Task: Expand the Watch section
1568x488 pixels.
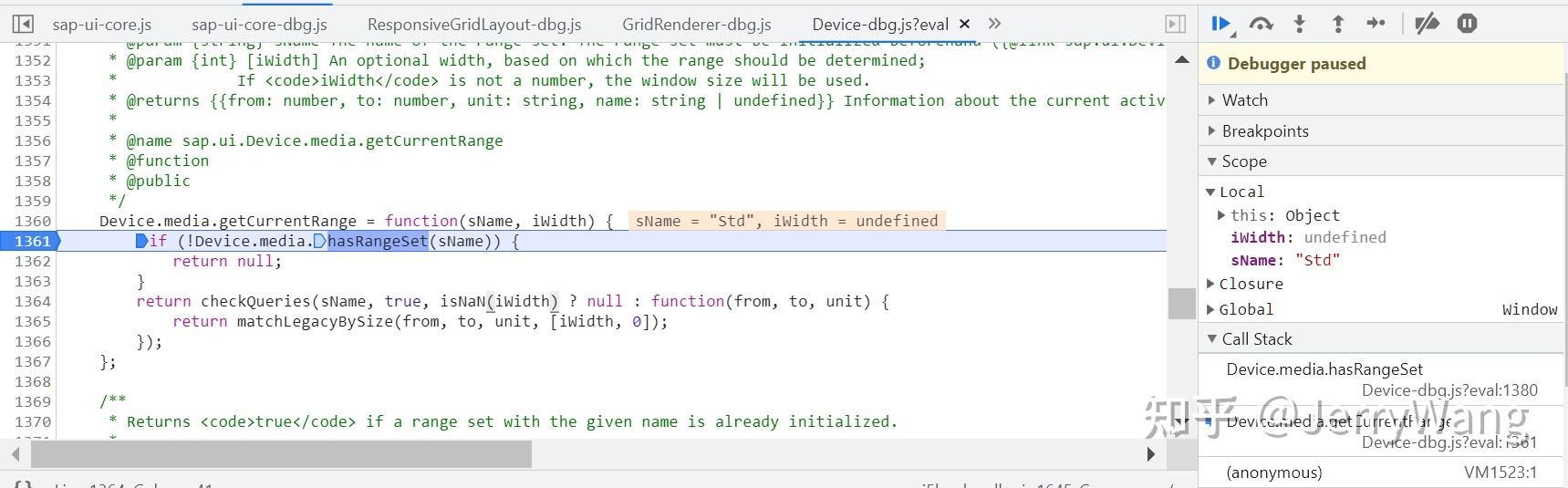Action: 1381,100
